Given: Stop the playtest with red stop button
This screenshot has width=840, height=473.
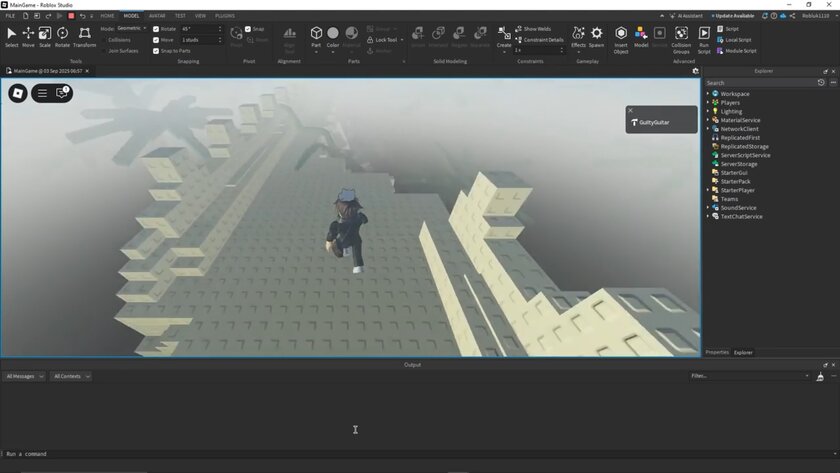Looking at the screenshot, I should (71, 16).
